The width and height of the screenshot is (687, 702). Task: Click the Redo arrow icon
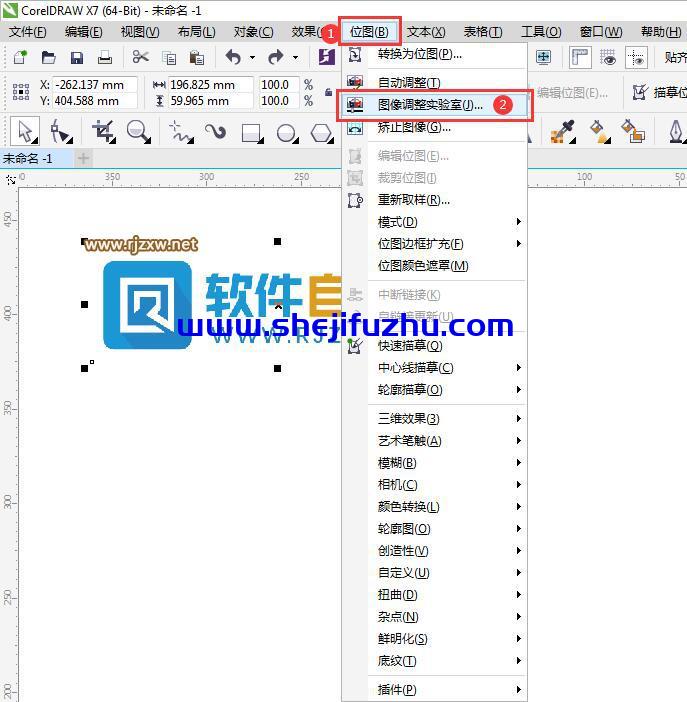[x=276, y=57]
